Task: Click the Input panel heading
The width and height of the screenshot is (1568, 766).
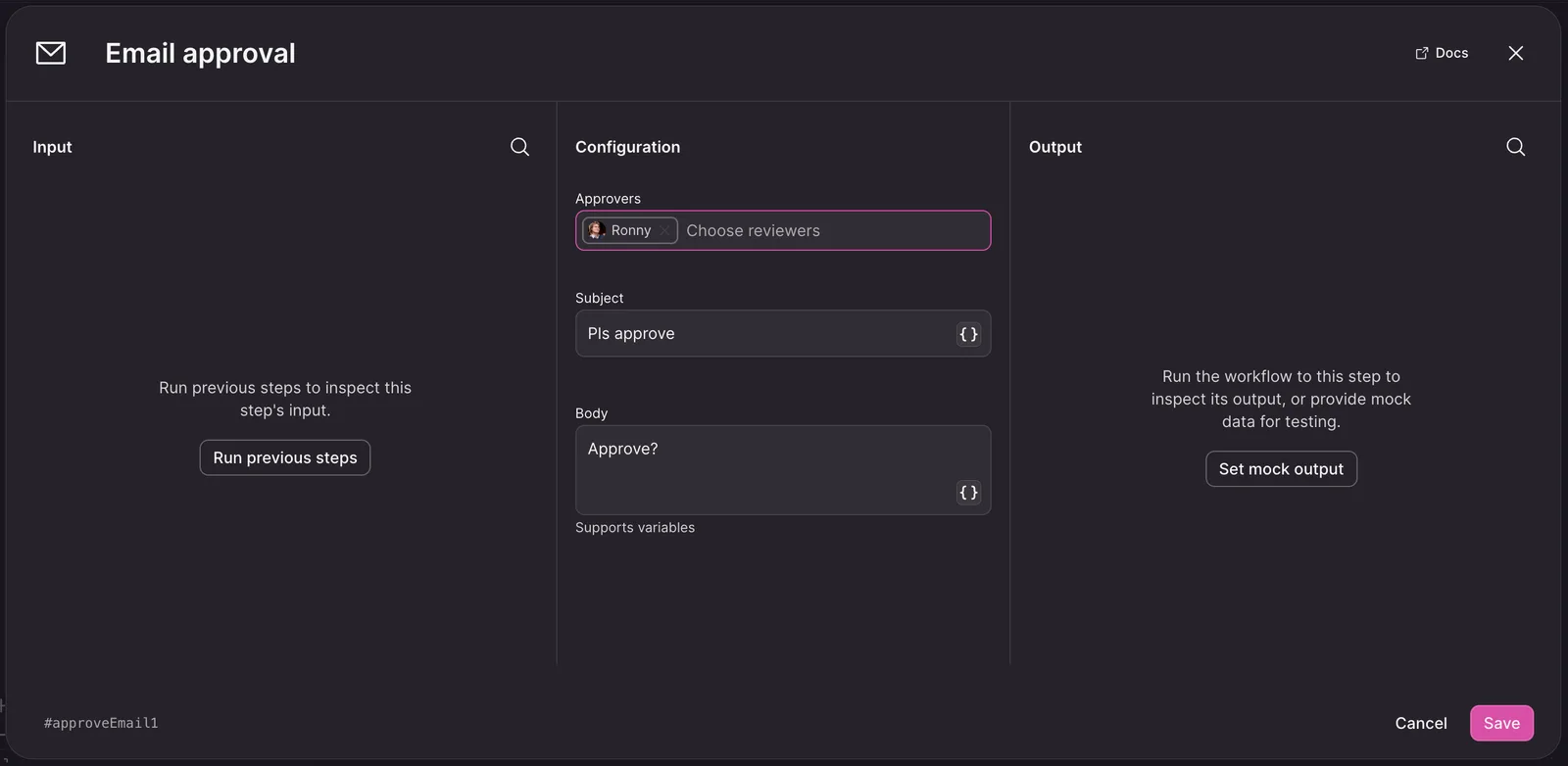Action: click(x=52, y=147)
